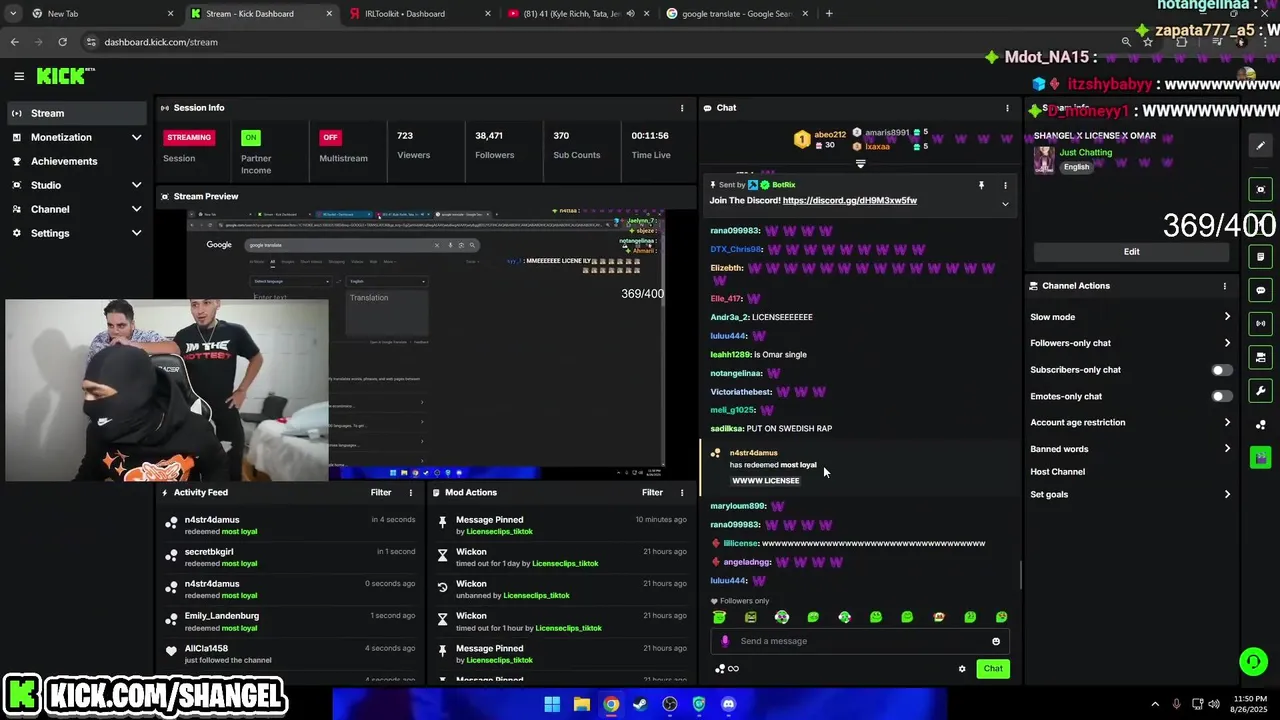Open the notes page icon in right sidebar
The image size is (1280, 720).
1260,257
